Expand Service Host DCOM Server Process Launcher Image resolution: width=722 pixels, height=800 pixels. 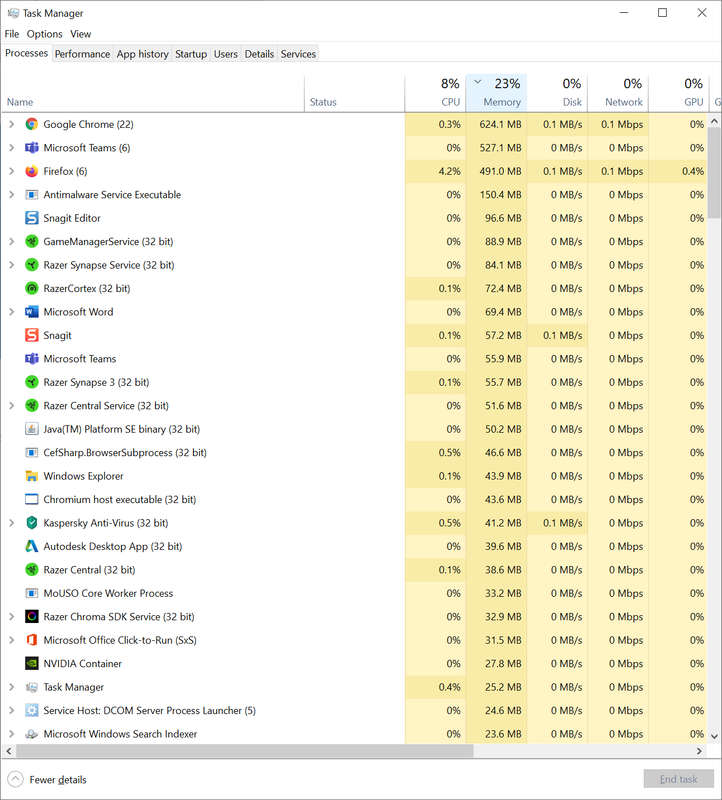point(12,711)
